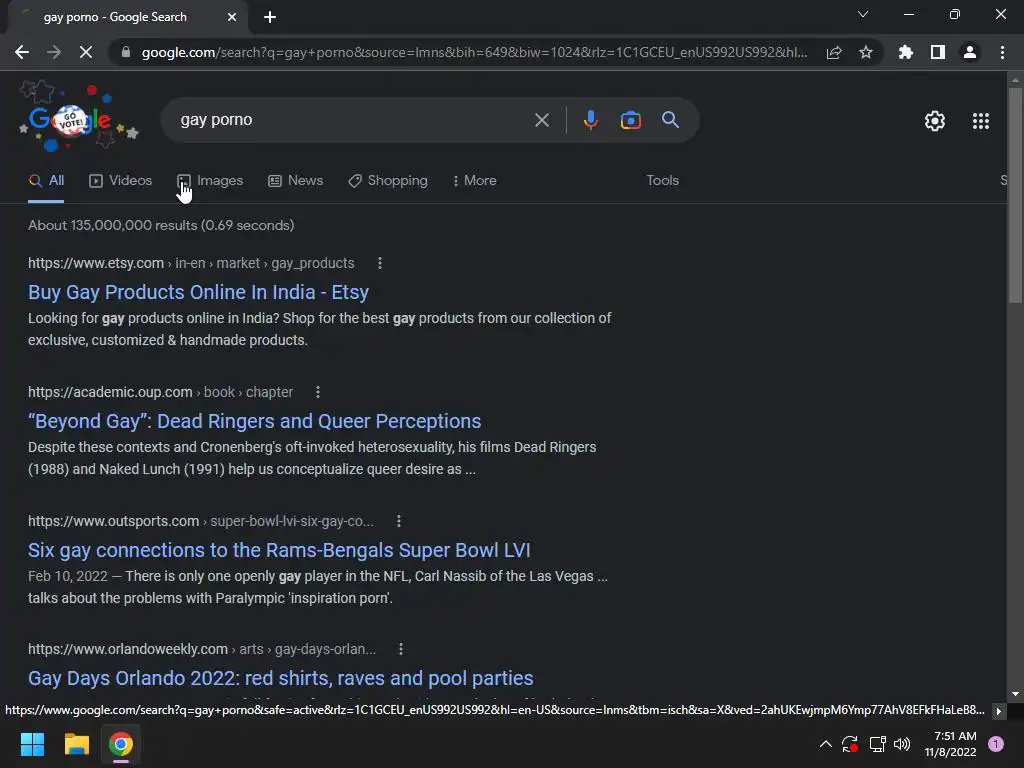
Task: Open Gay Days Orlando 2022 link
Action: coord(280,679)
